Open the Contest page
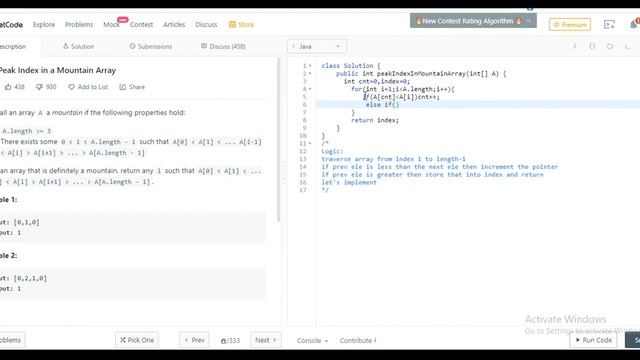The image size is (640, 360). tap(141, 24)
